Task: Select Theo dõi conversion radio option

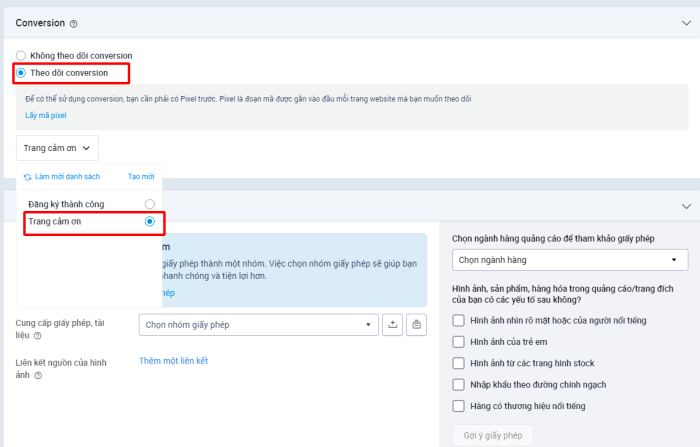Action: tap(21, 73)
